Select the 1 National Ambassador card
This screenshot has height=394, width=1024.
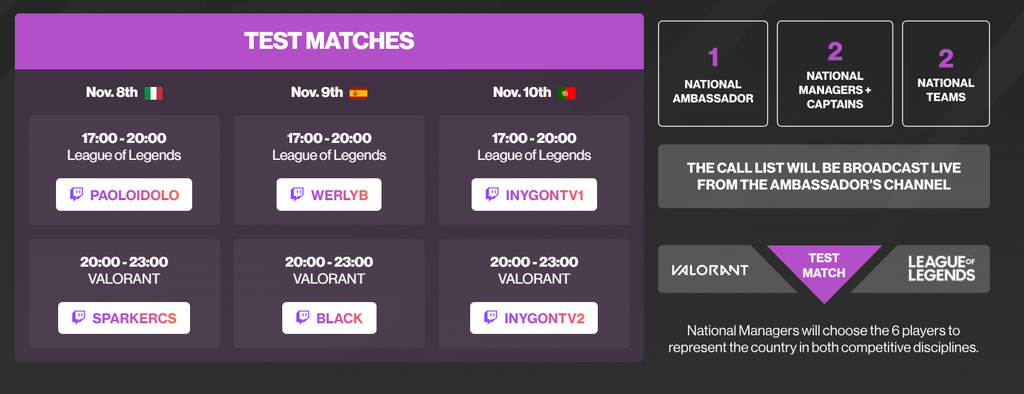point(713,73)
